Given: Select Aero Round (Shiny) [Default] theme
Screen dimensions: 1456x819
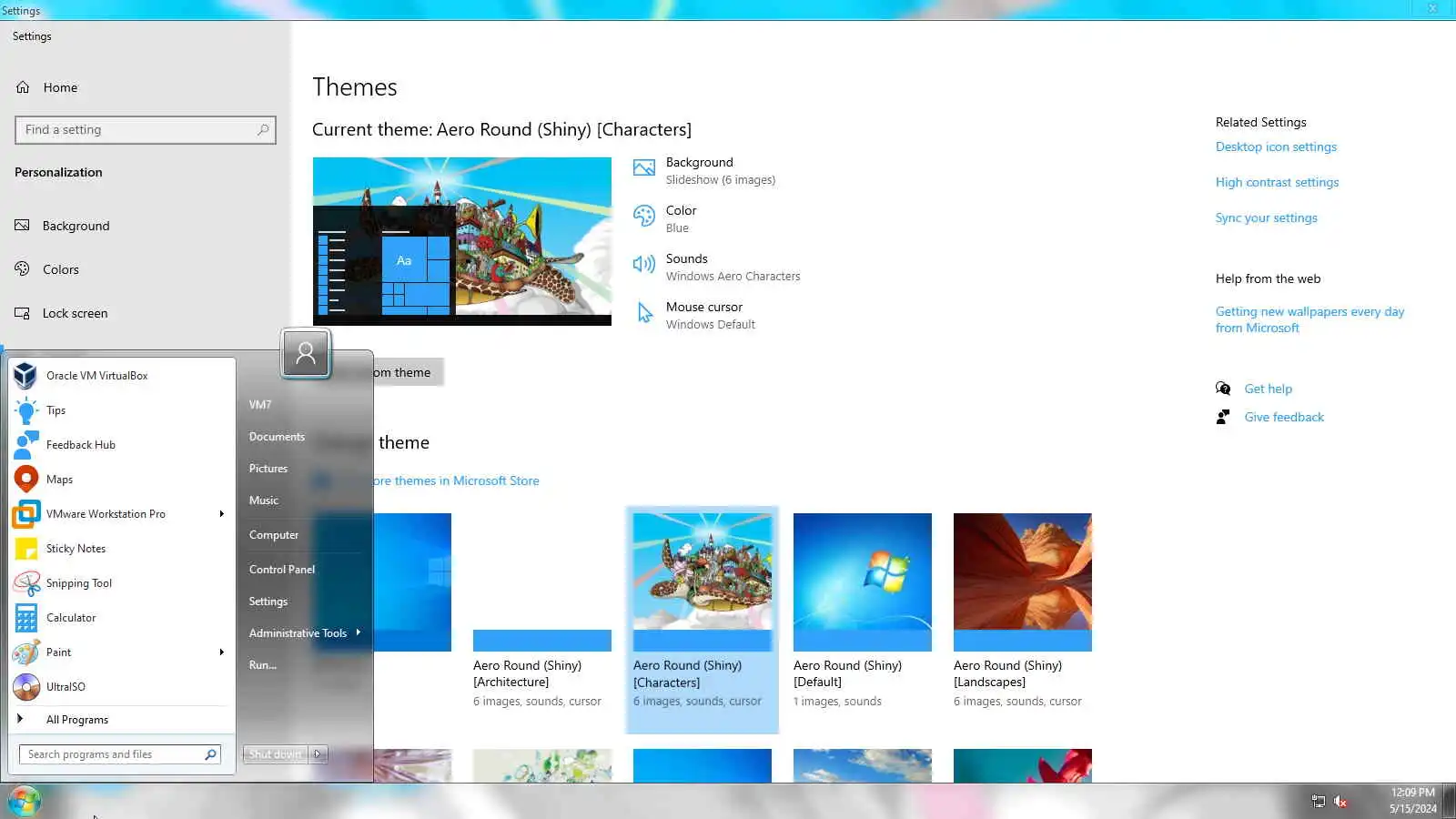Looking at the screenshot, I should (863, 612).
